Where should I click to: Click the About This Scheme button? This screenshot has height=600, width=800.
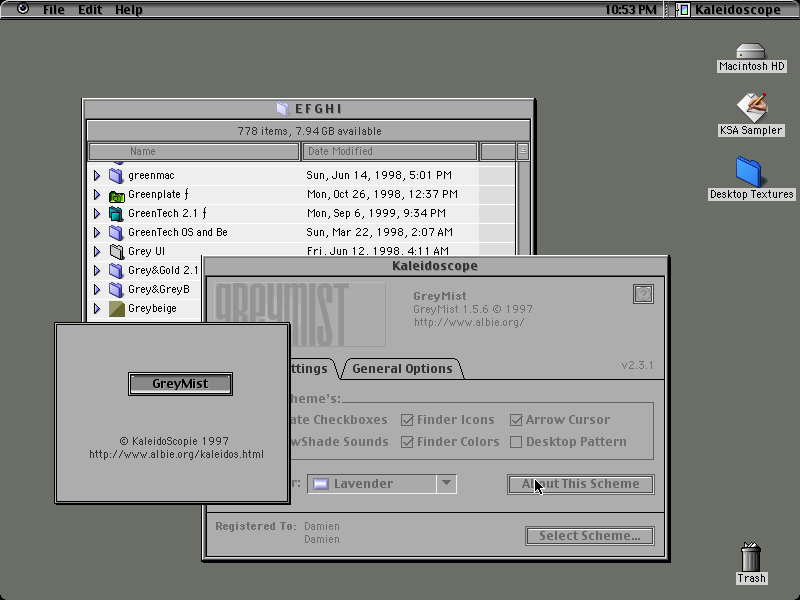click(581, 484)
